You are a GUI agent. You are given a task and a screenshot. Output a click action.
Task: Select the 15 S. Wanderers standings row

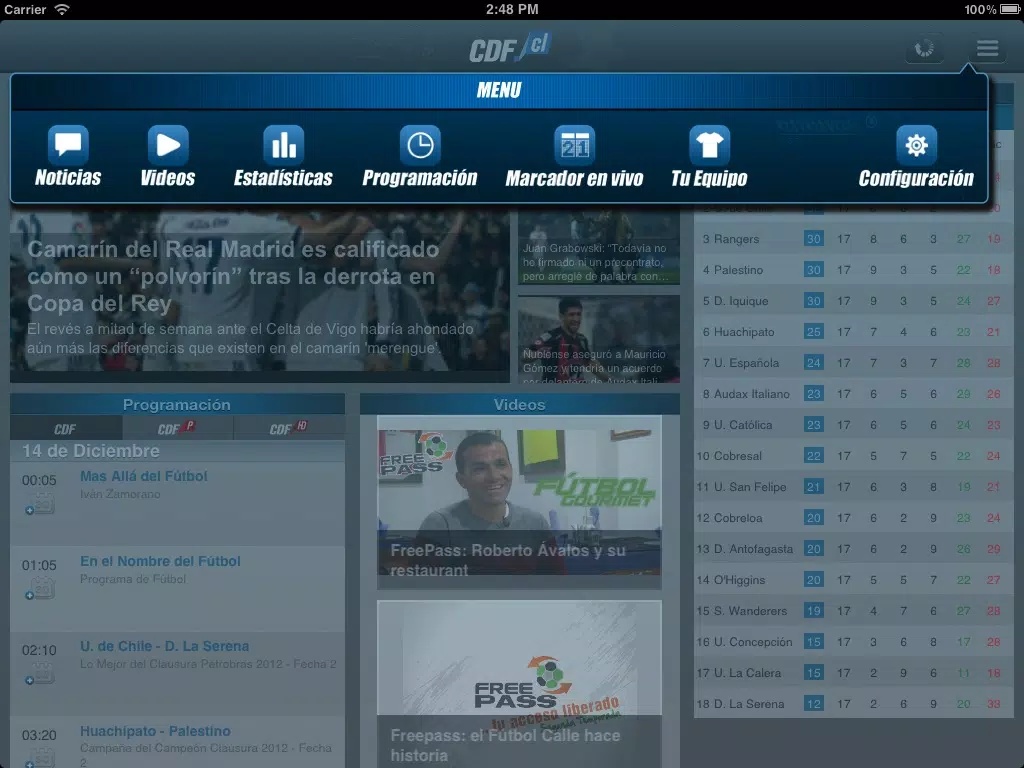pos(854,611)
